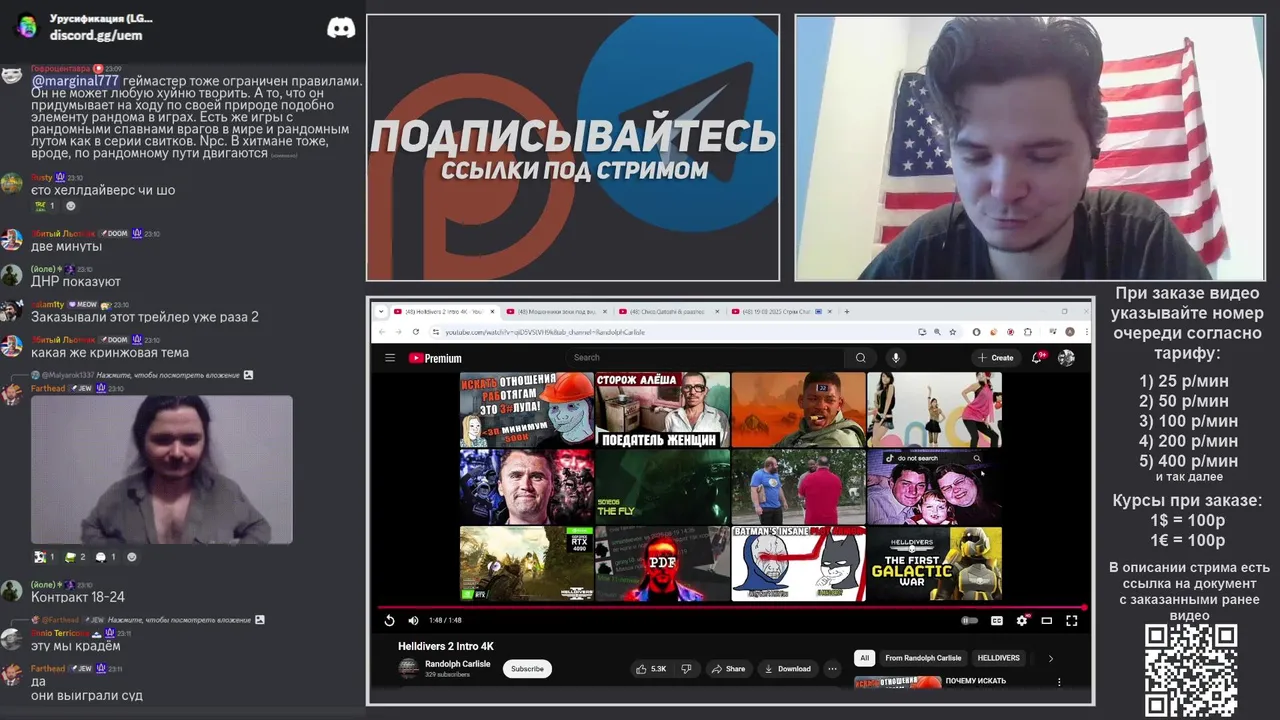Screen dimensions: 1280x720
Task: Click the @marginal777 mention
Action: pyautogui.click(x=75, y=81)
